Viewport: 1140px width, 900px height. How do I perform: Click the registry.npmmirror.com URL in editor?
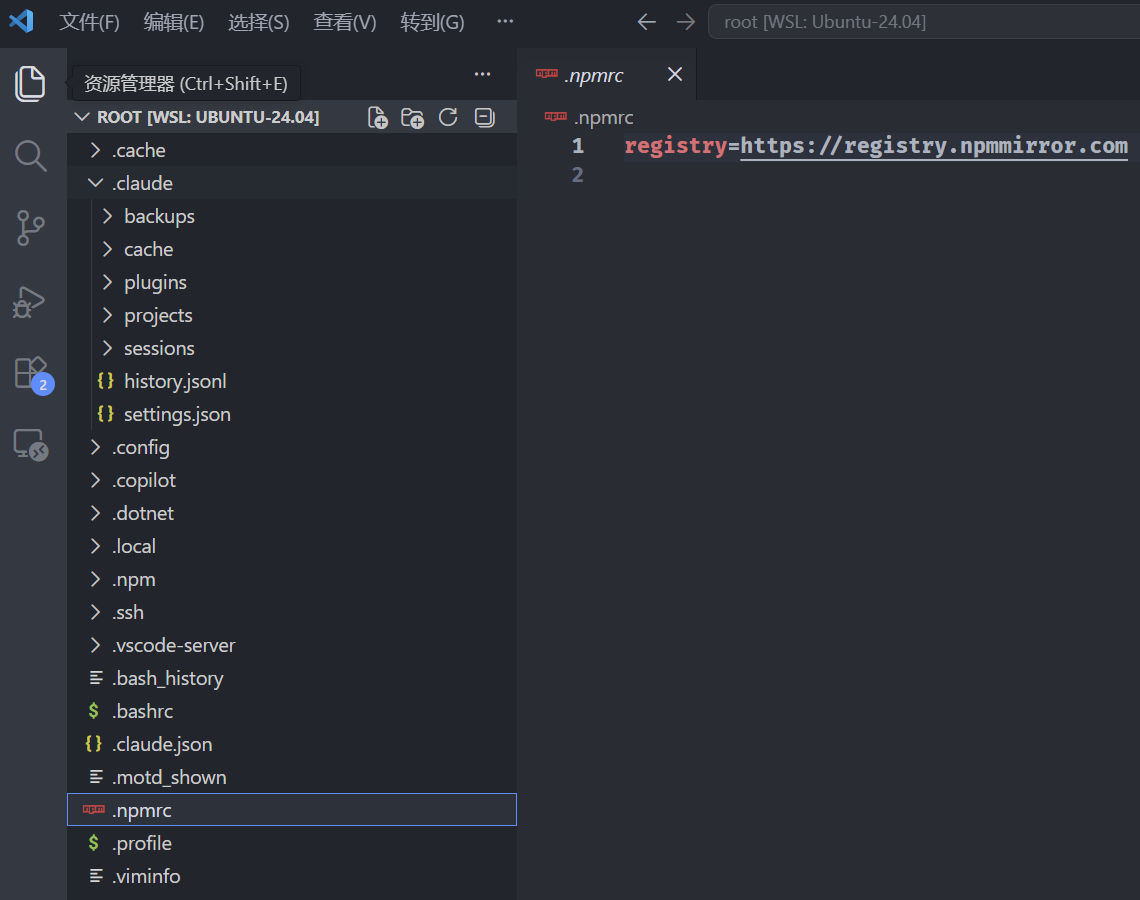[934, 146]
